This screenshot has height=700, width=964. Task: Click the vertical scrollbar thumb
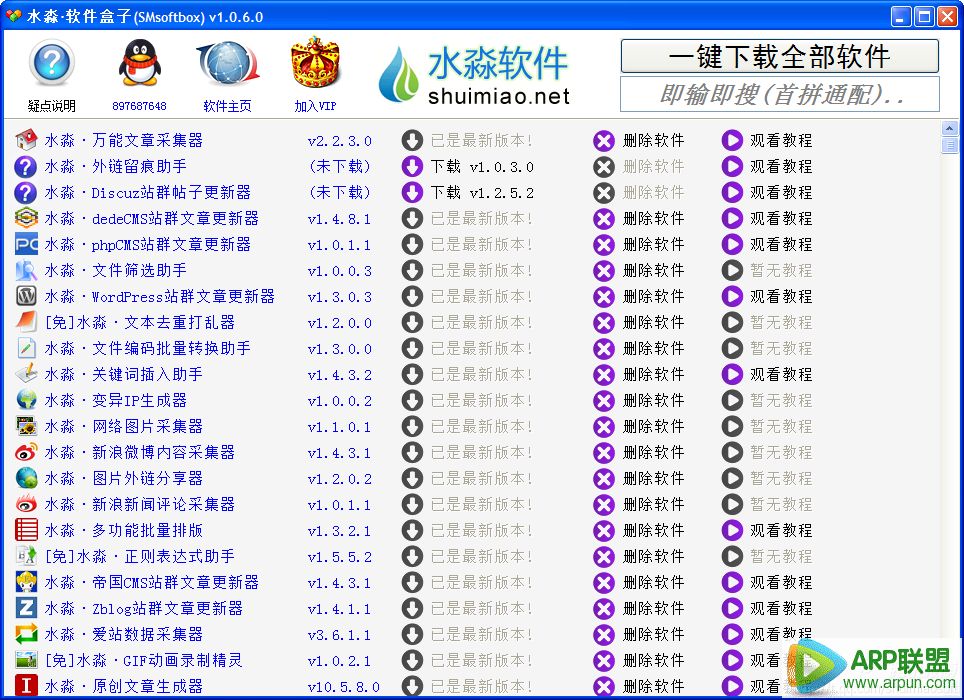pyautogui.click(x=949, y=145)
